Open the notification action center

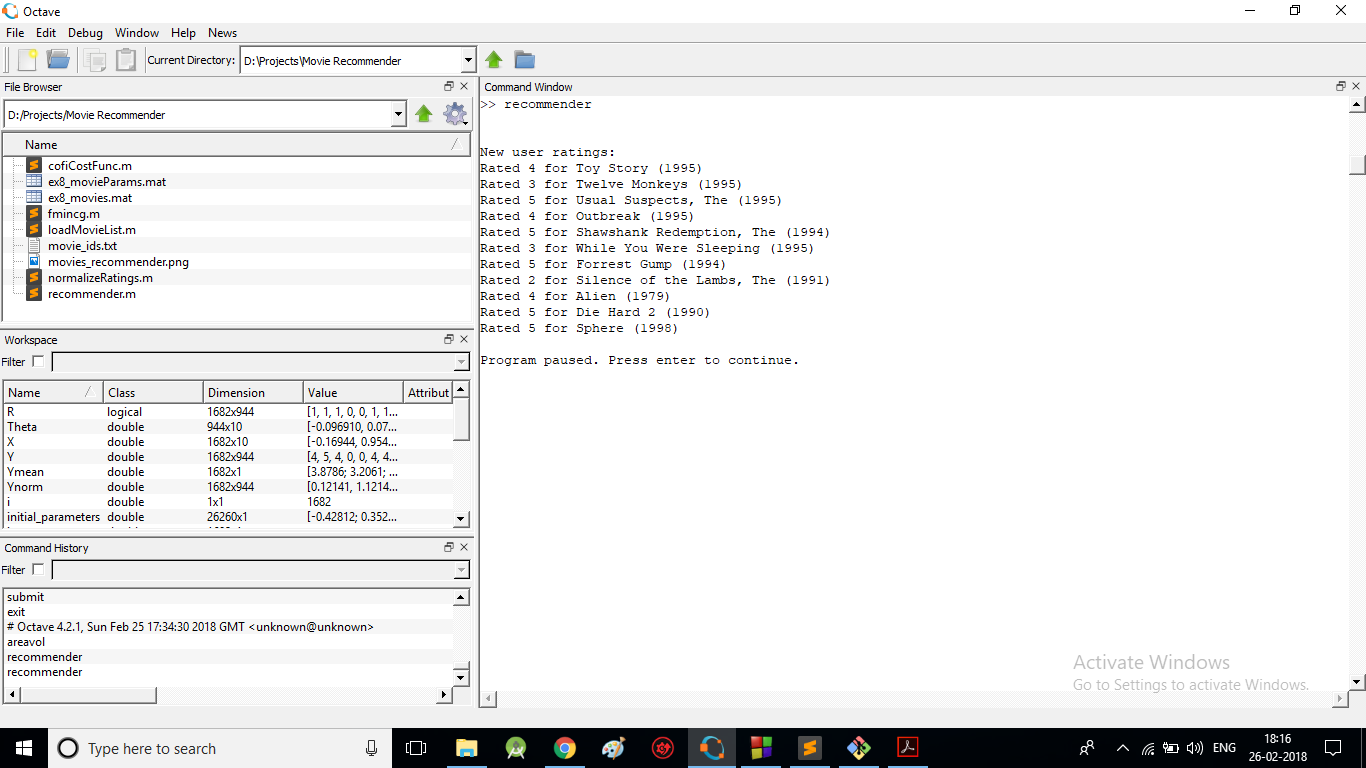(1333, 748)
